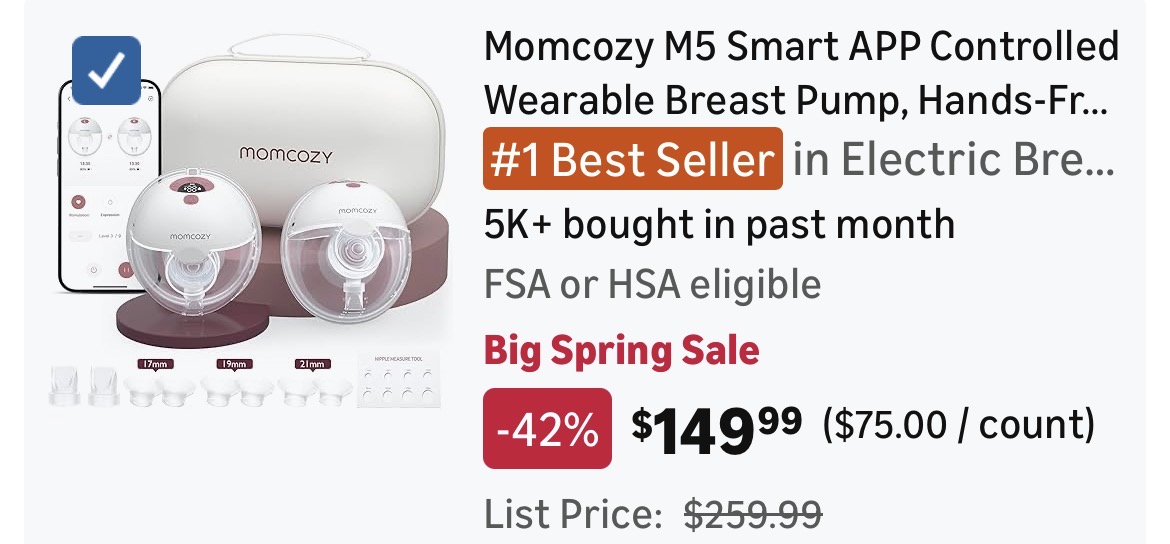Uncheck the blue product selection checkbox
Screen dimensions: 1170x544
[106, 71]
